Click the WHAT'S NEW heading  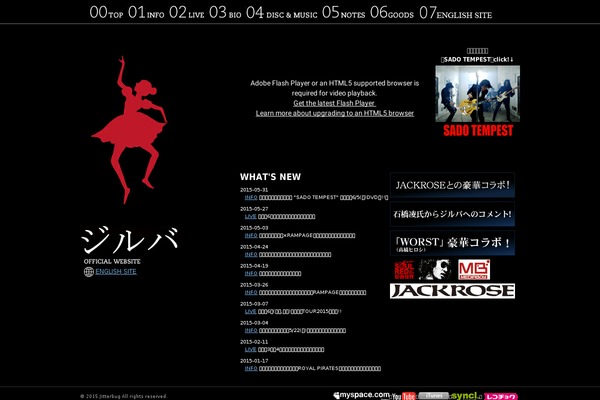coord(271,177)
